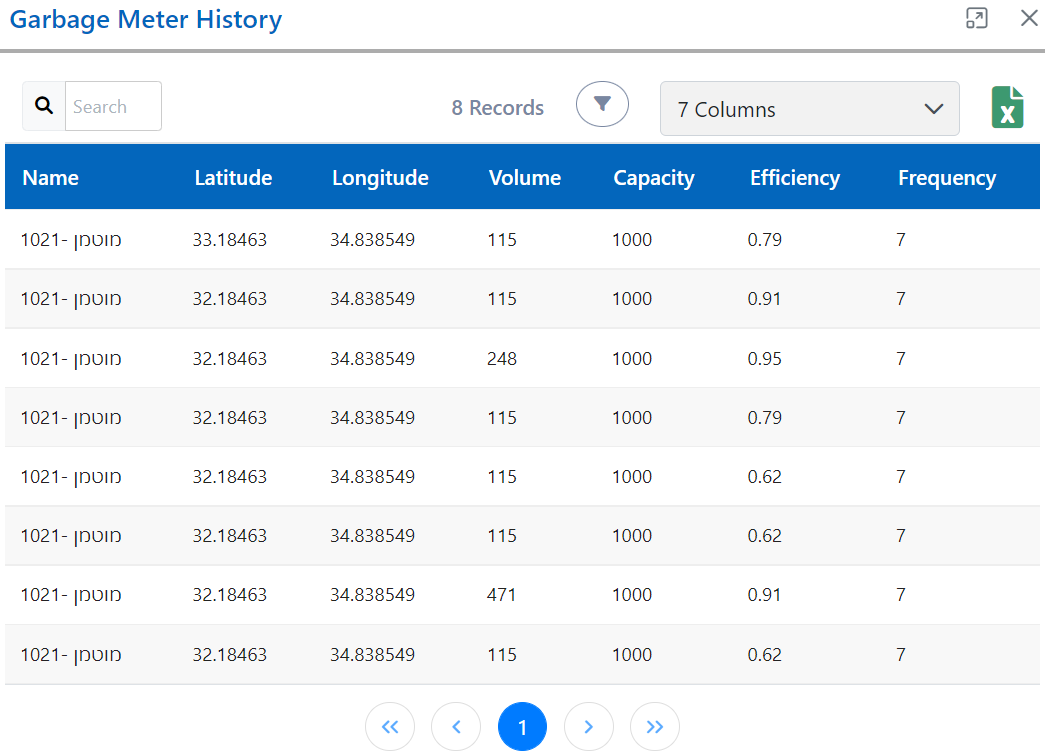
Task: Go to previous page with left chevron
Action: pyautogui.click(x=456, y=726)
